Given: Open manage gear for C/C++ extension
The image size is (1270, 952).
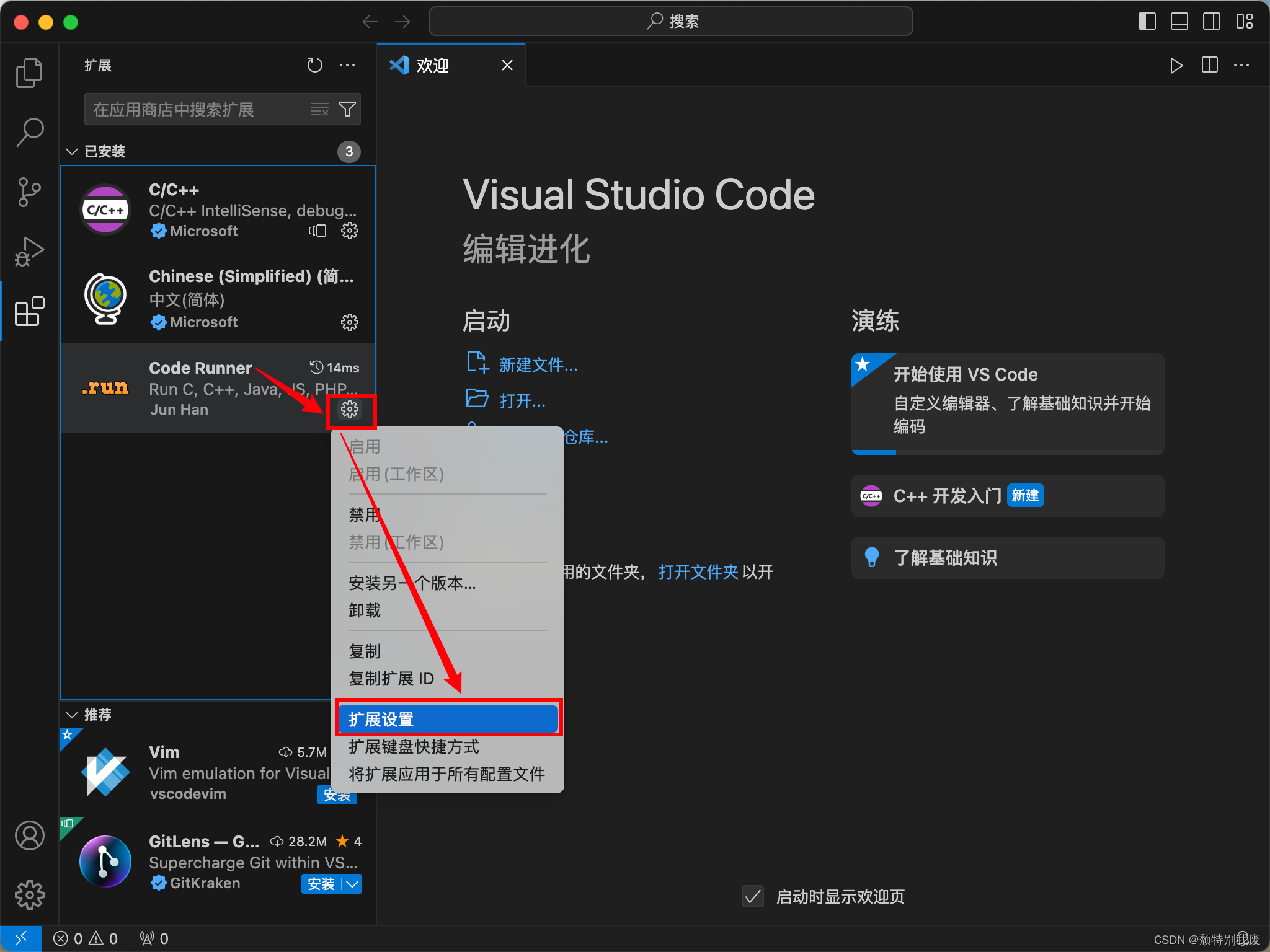Looking at the screenshot, I should tap(350, 231).
